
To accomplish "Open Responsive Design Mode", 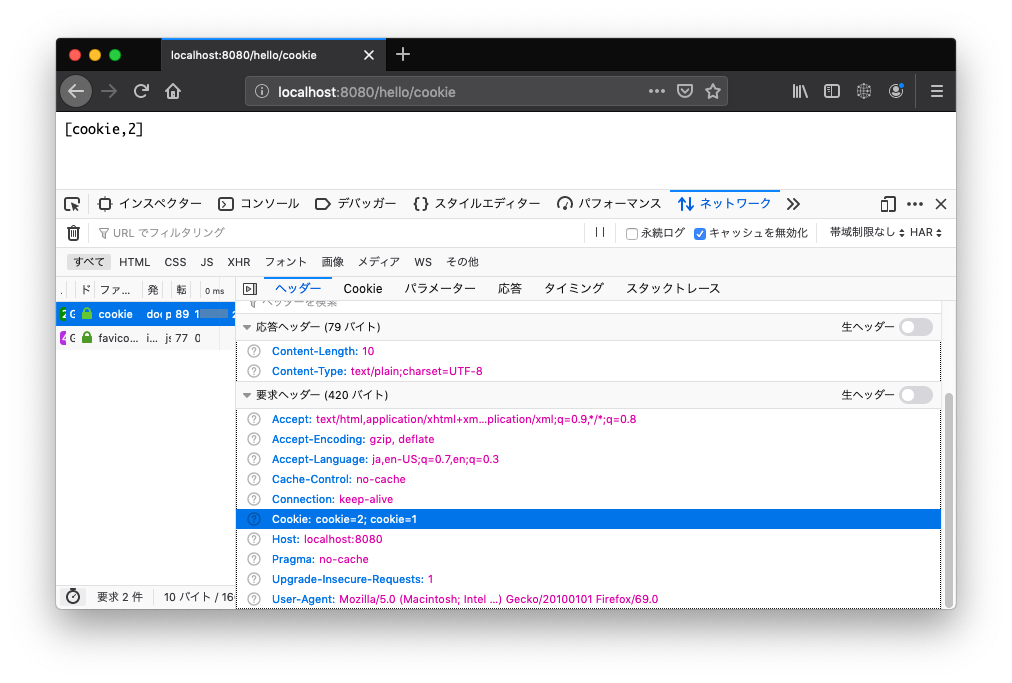I will click(x=887, y=203).
